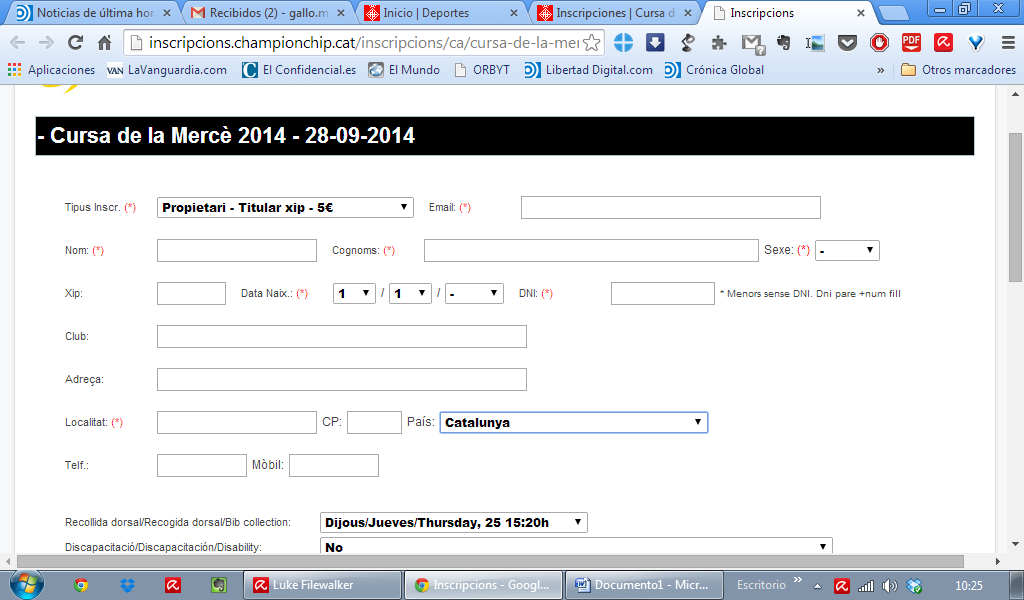Click the Dropbox icon in the taskbar
This screenshot has width=1024, height=600.
click(127, 585)
